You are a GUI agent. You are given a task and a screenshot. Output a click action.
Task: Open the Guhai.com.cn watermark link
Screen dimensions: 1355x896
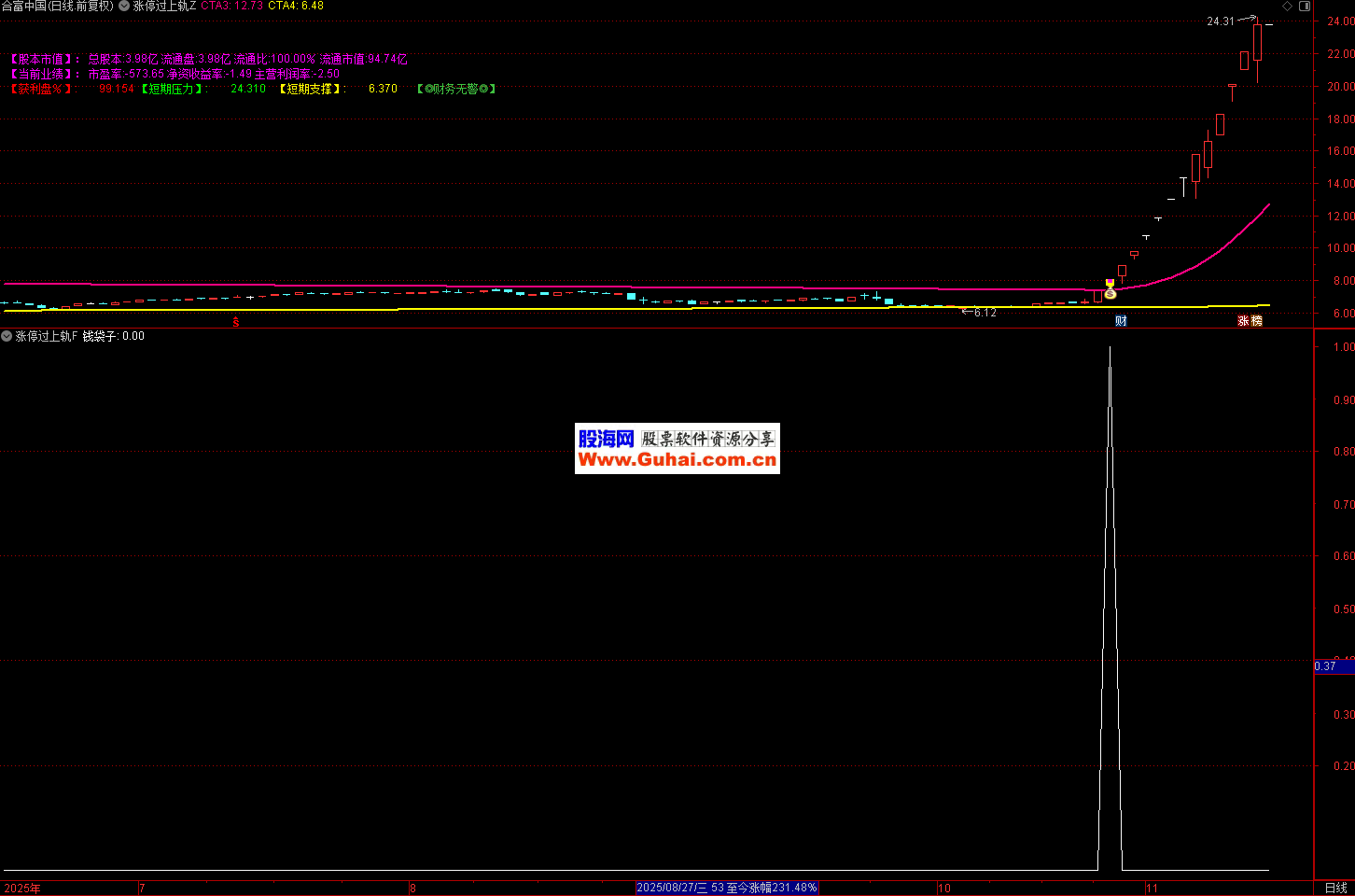677,449
